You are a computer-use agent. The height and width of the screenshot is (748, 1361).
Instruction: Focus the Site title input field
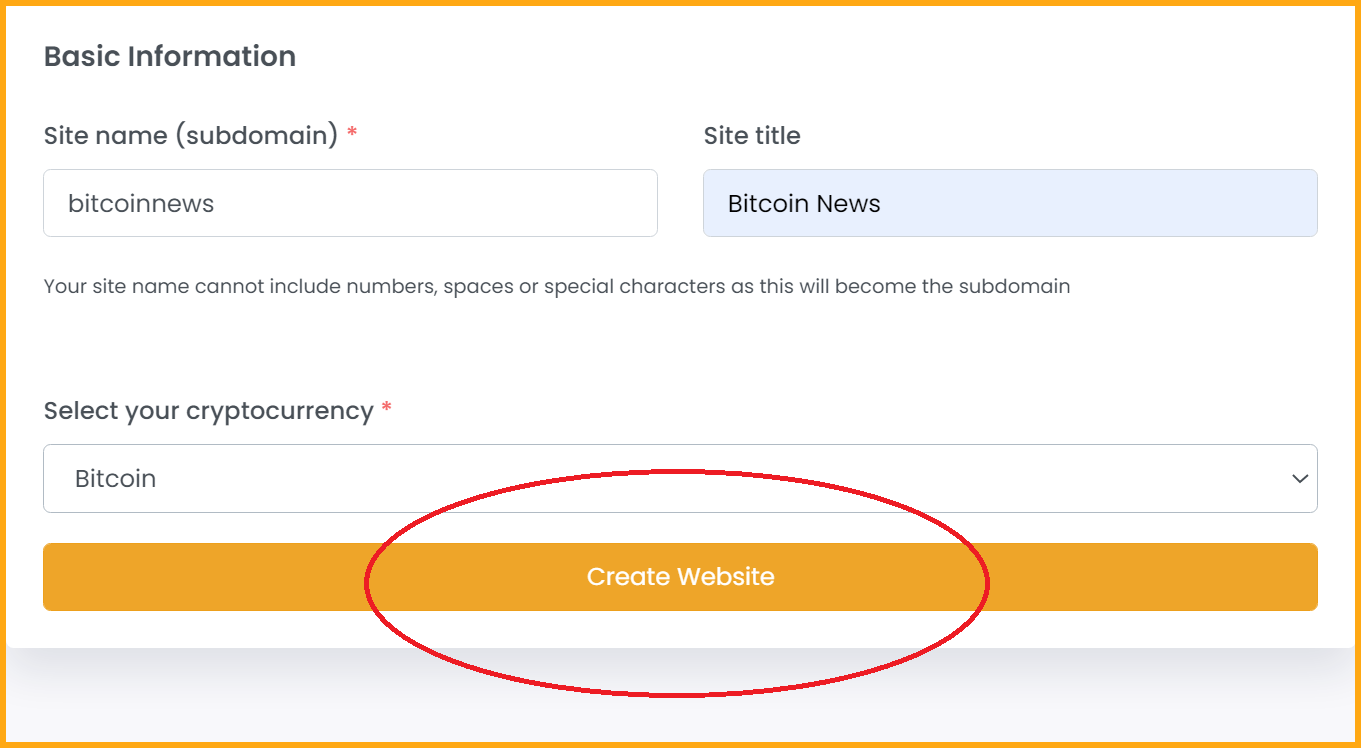(1010, 203)
